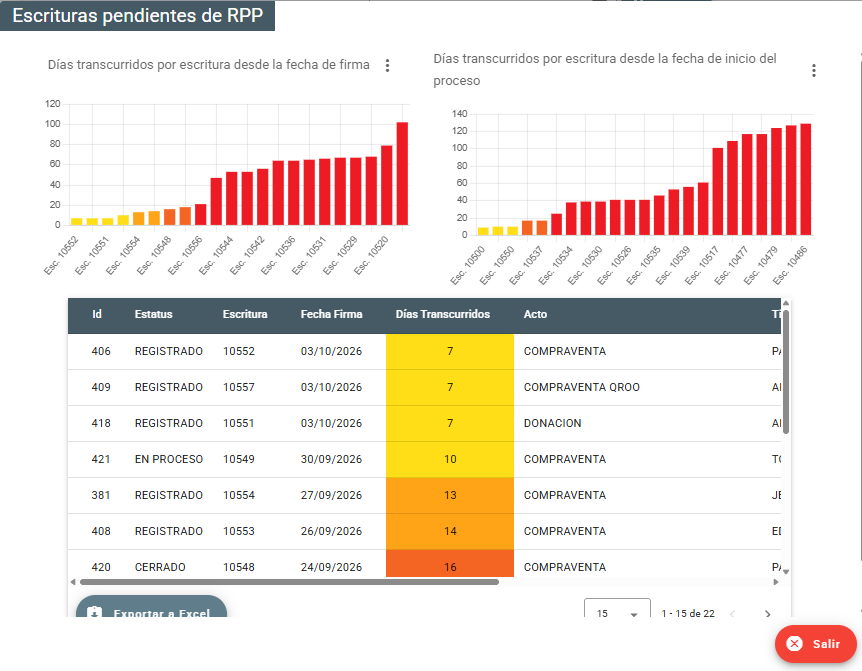Select the fecha firma cell 30/09/2026
Screen dimensions: 862x671
[x=331, y=459]
